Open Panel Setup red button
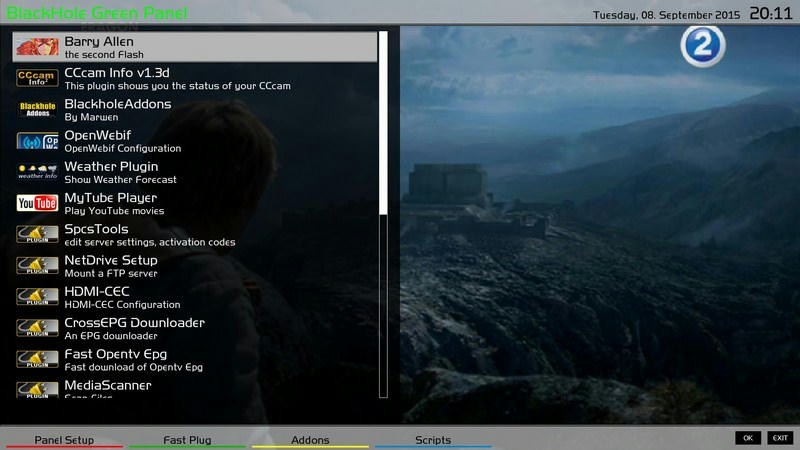 click(64, 440)
